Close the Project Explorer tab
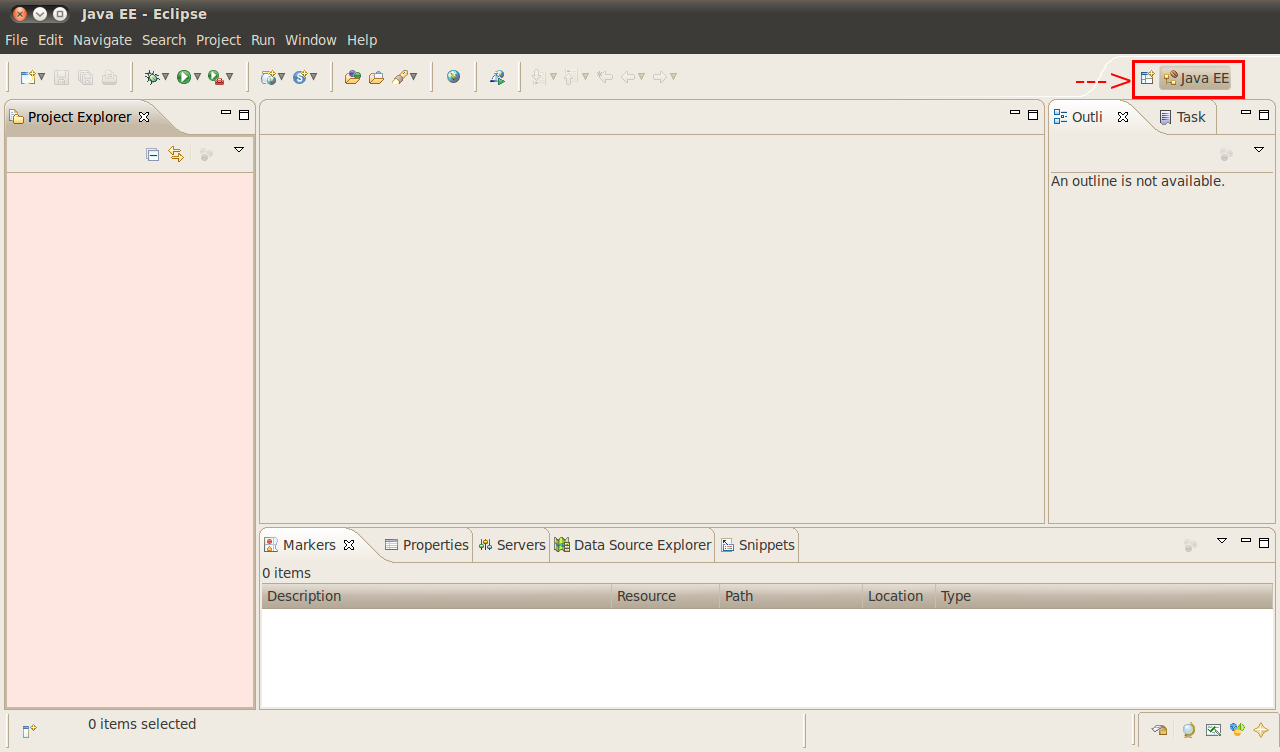1280x752 pixels. coord(143,117)
